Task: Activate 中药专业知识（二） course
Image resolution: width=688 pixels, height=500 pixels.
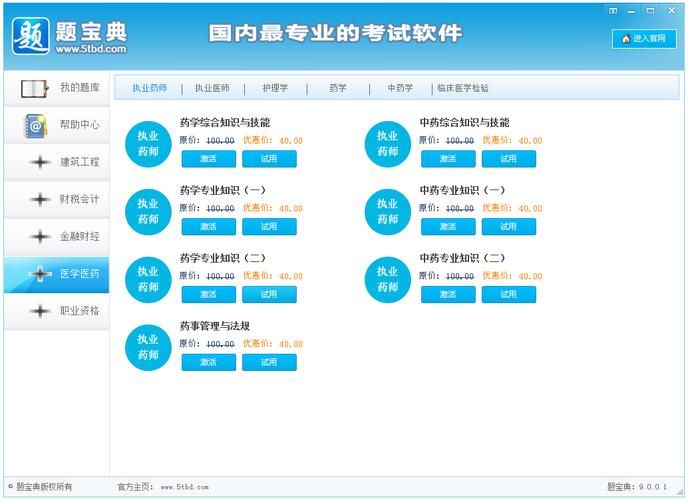Action: point(448,294)
